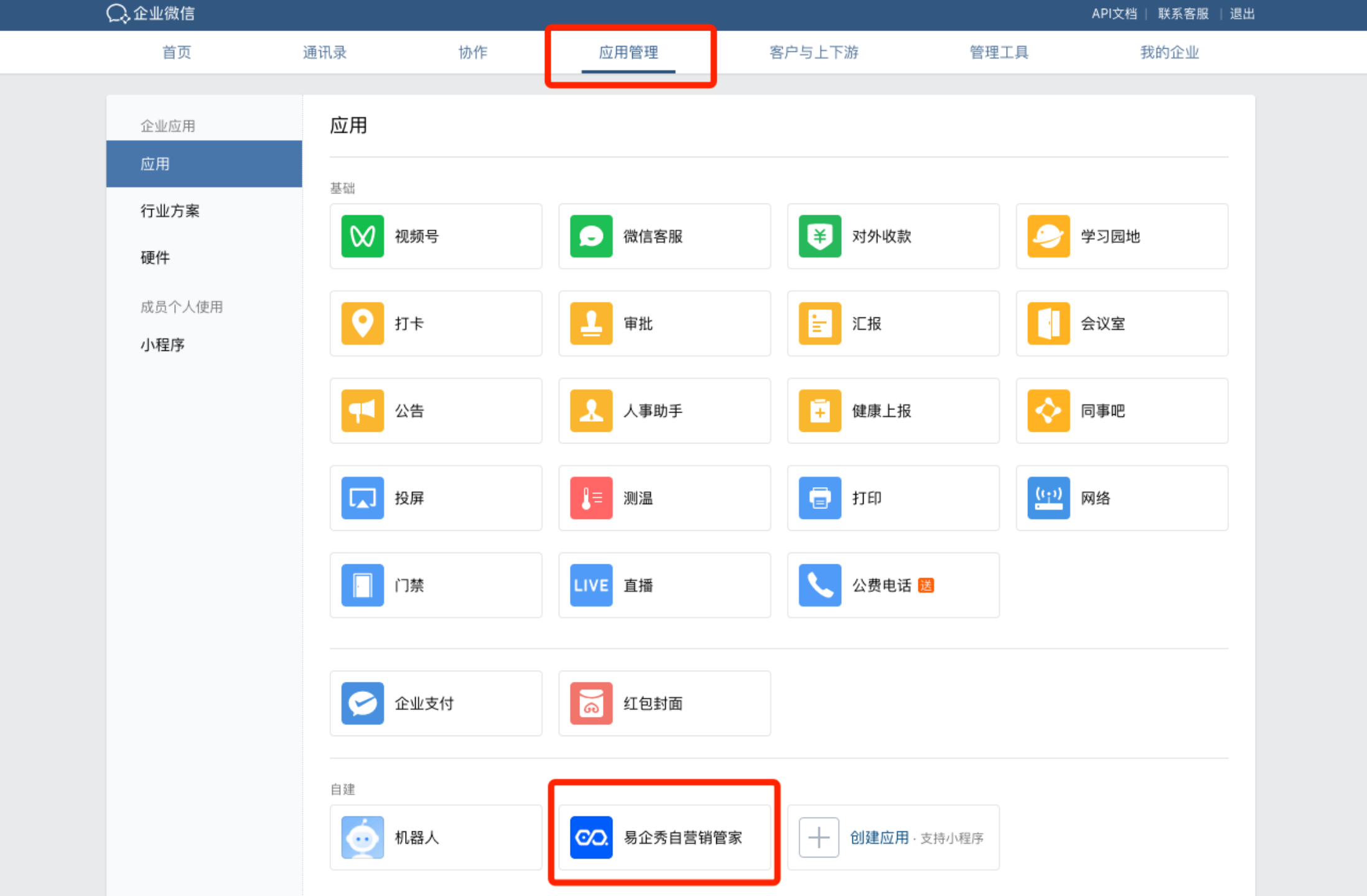
Task: Switch to the 通讯录 tab
Action: pyautogui.click(x=325, y=52)
